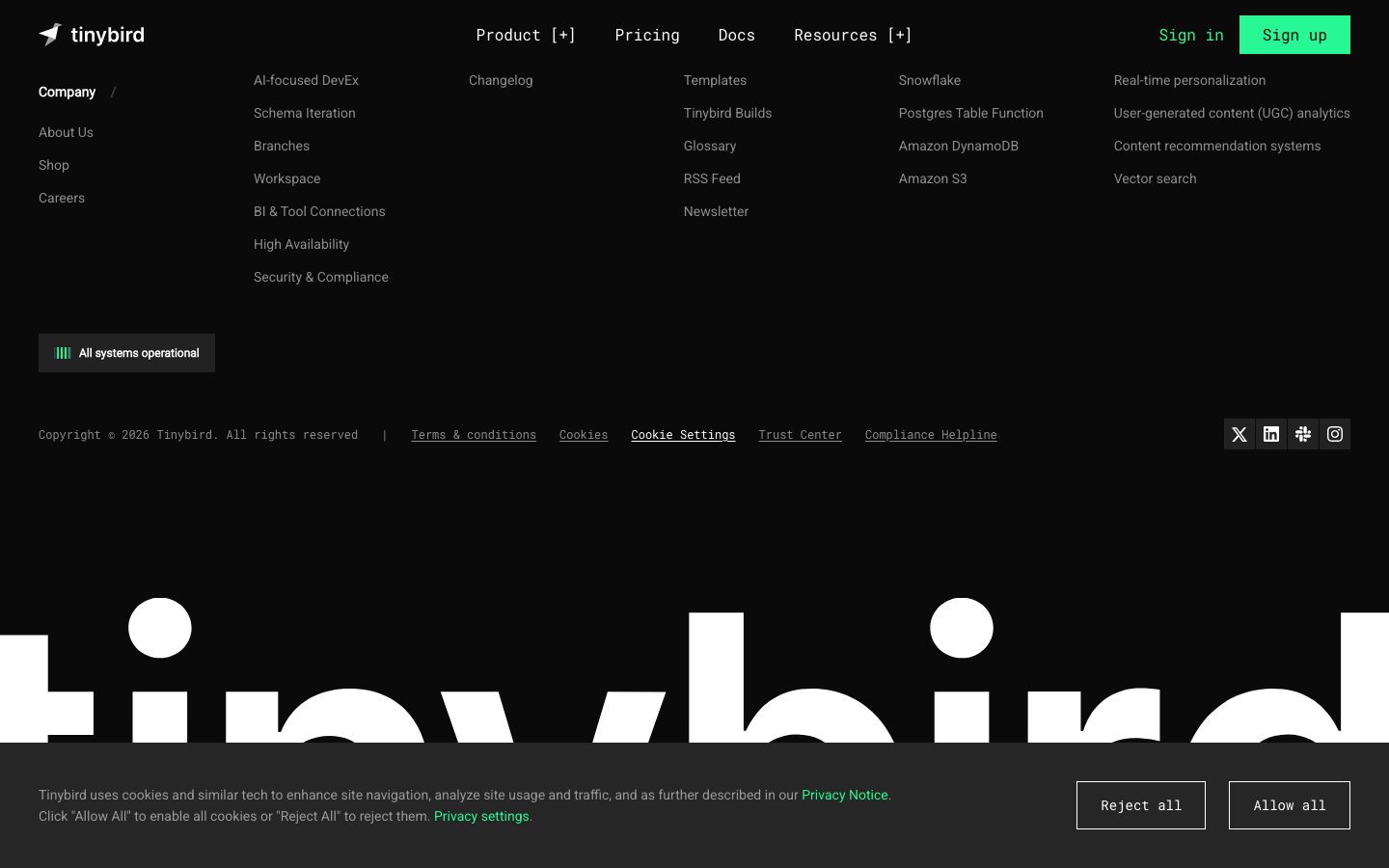Join the Tinybird Slack community
The image size is (1389, 868).
(1303, 434)
